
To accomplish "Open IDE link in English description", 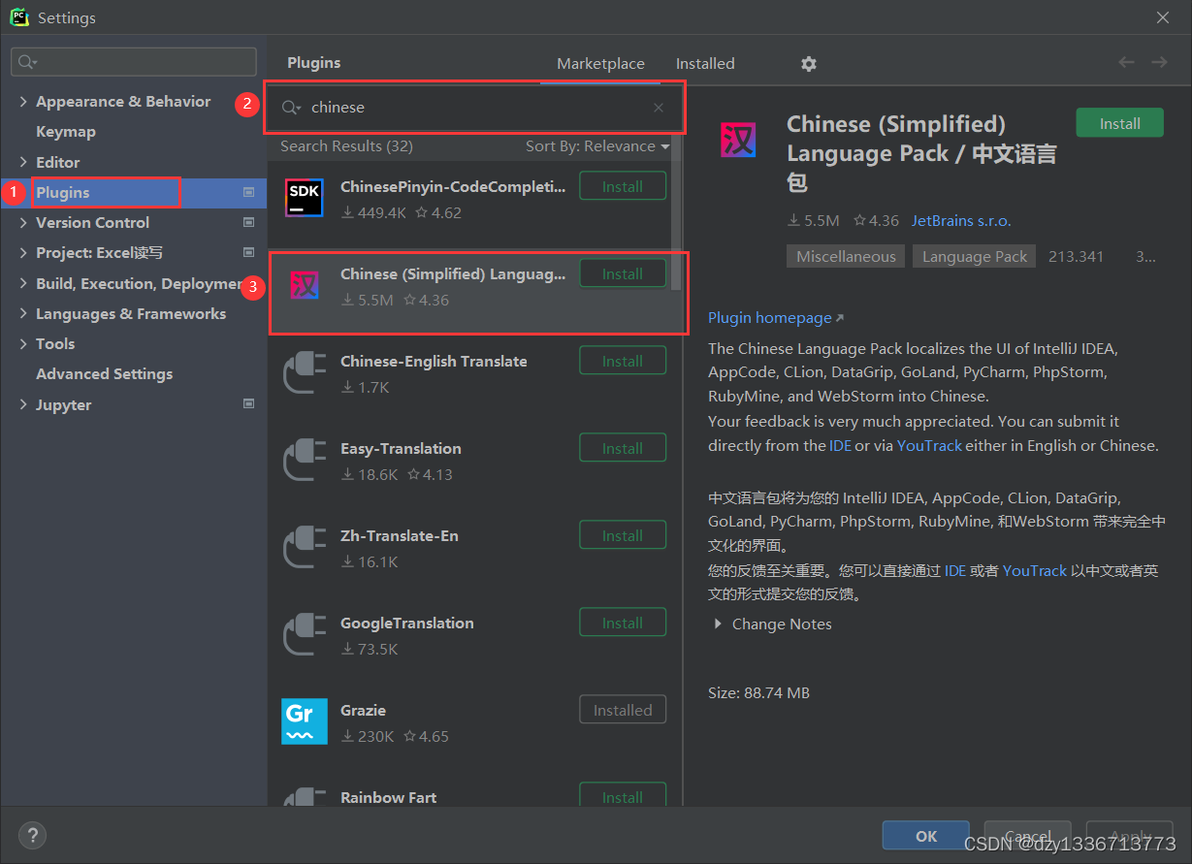I will click(x=840, y=445).
